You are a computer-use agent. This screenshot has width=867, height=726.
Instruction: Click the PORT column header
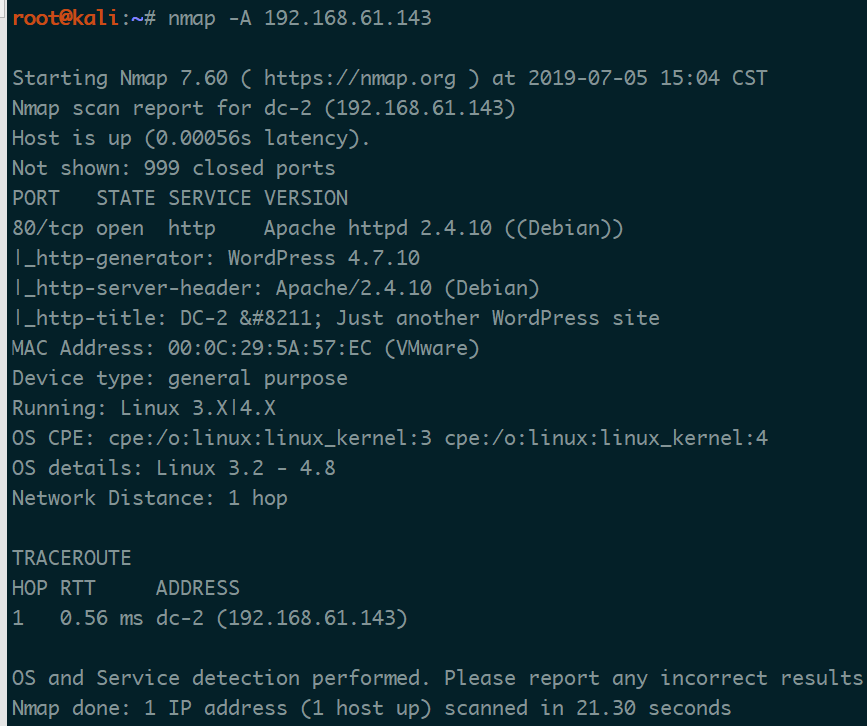pyautogui.click(x=36, y=198)
